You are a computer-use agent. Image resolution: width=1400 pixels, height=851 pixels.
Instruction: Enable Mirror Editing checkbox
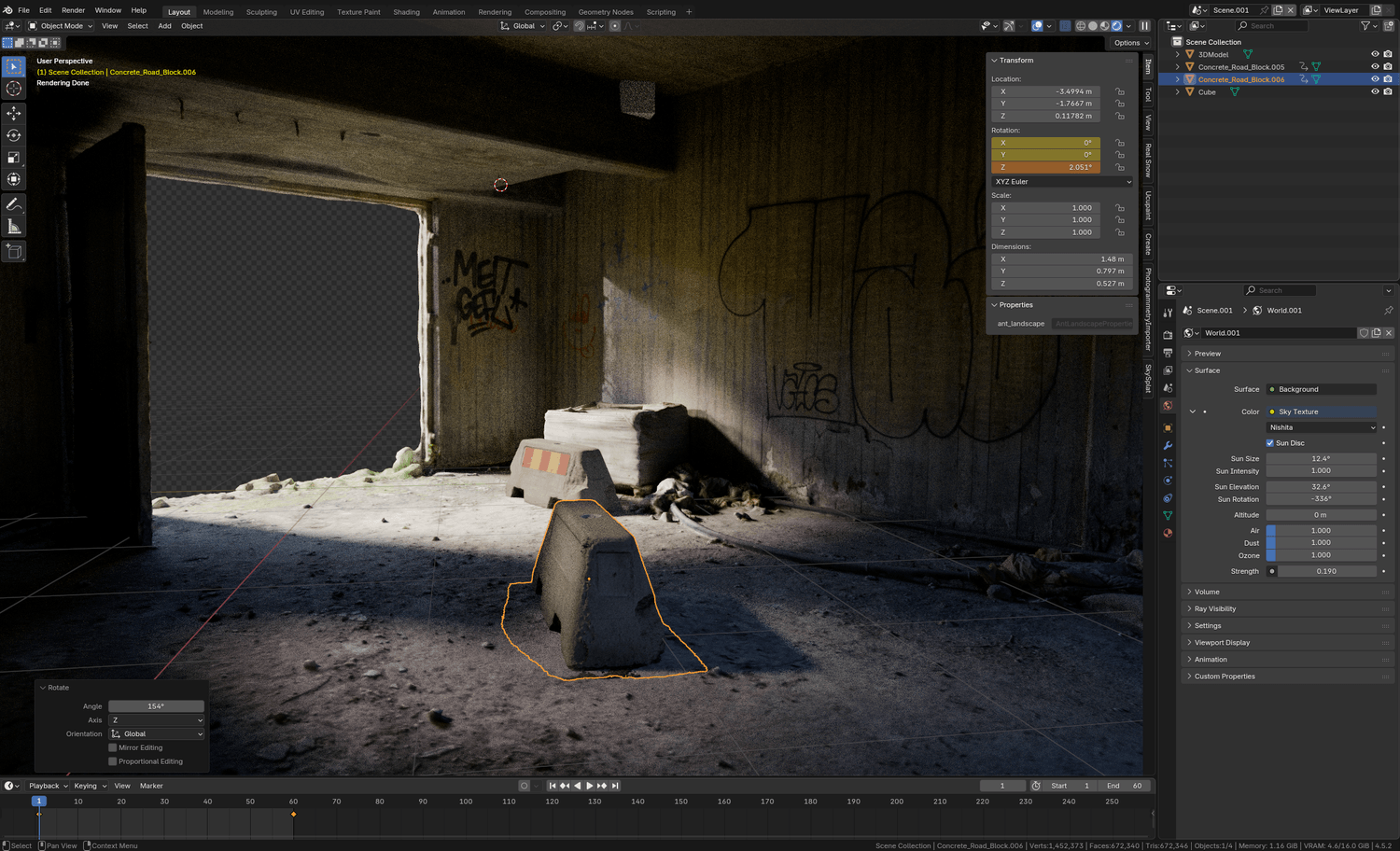[113, 747]
